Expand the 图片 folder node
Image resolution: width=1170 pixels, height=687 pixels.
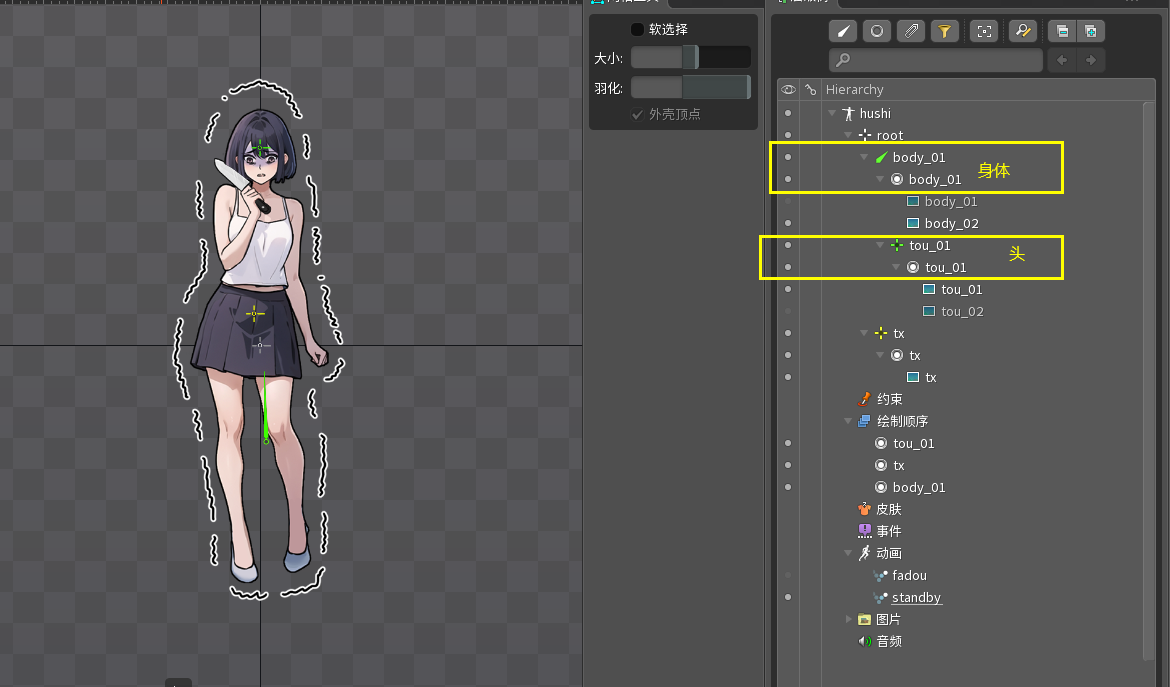pyautogui.click(x=849, y=619)
